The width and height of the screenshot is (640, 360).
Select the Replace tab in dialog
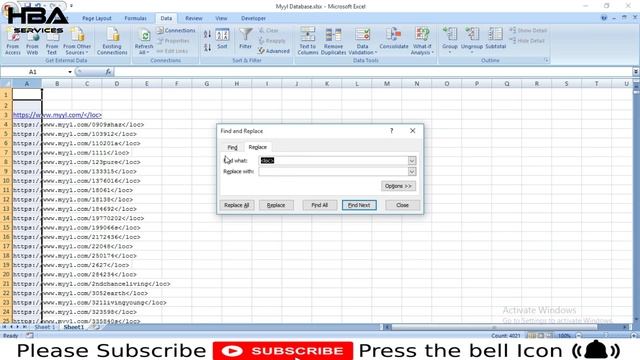(x=258, y=147)
